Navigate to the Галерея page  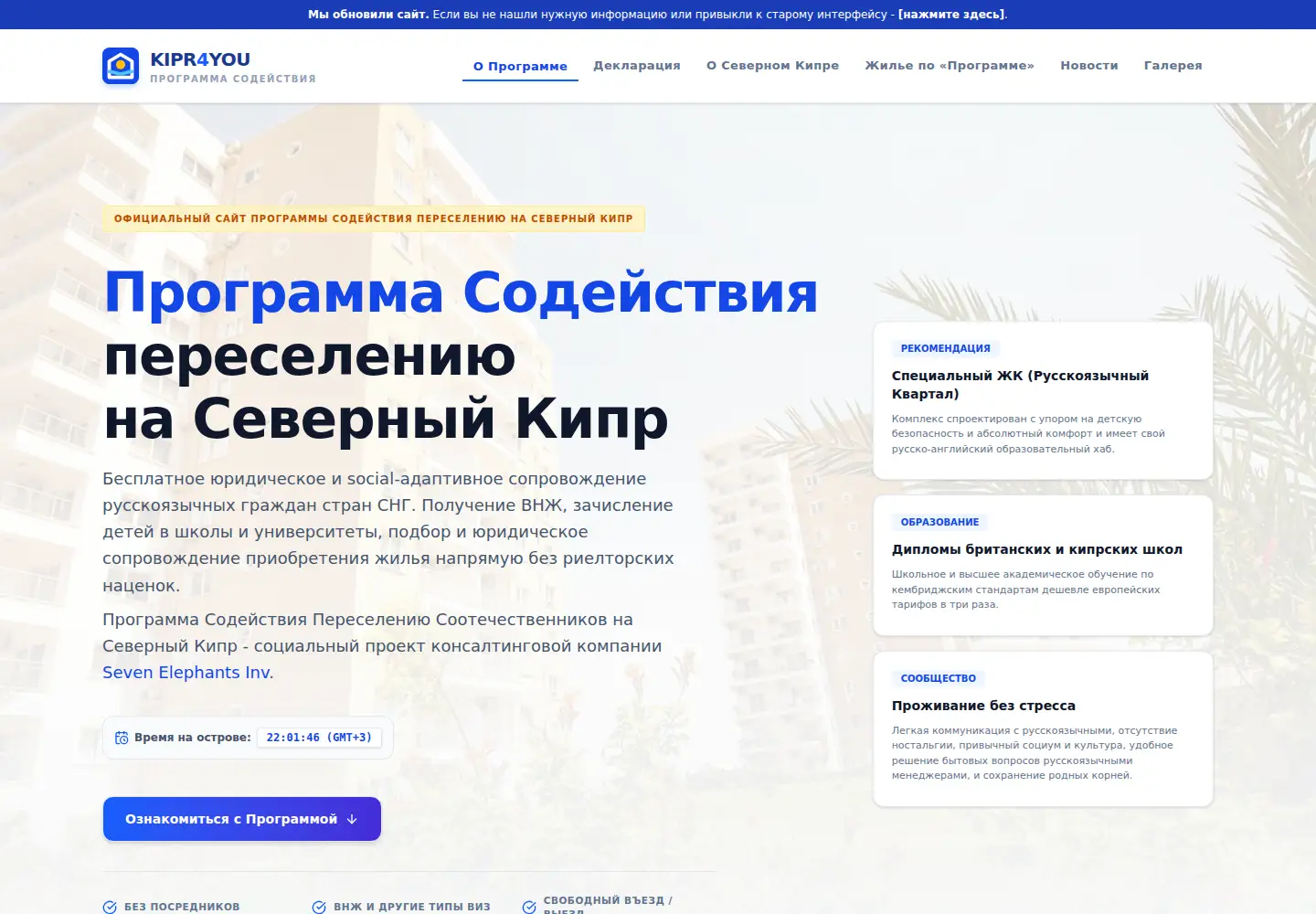tap(1173, 66)
